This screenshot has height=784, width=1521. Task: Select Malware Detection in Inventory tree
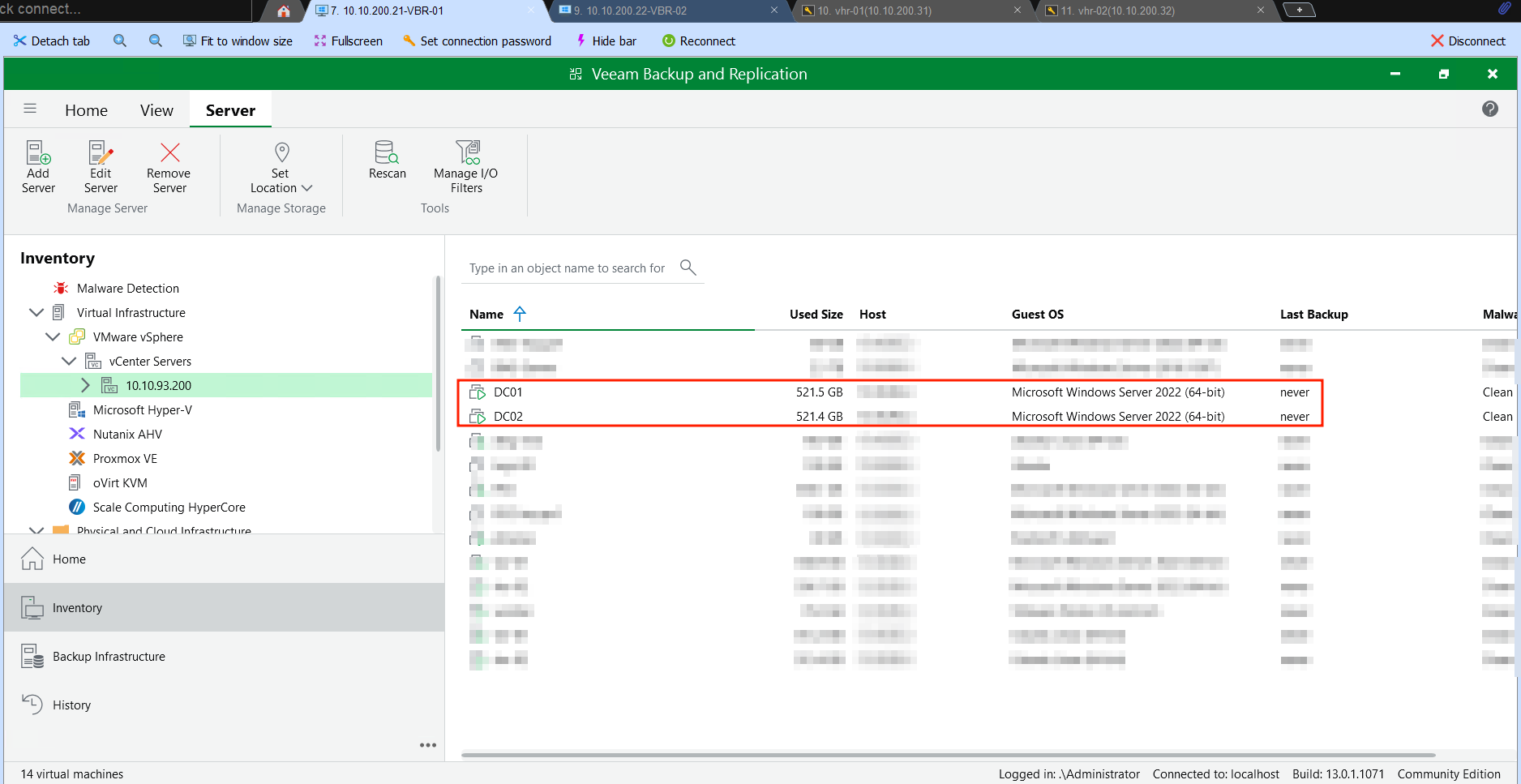pyautogui.click(x=128, y=289)
